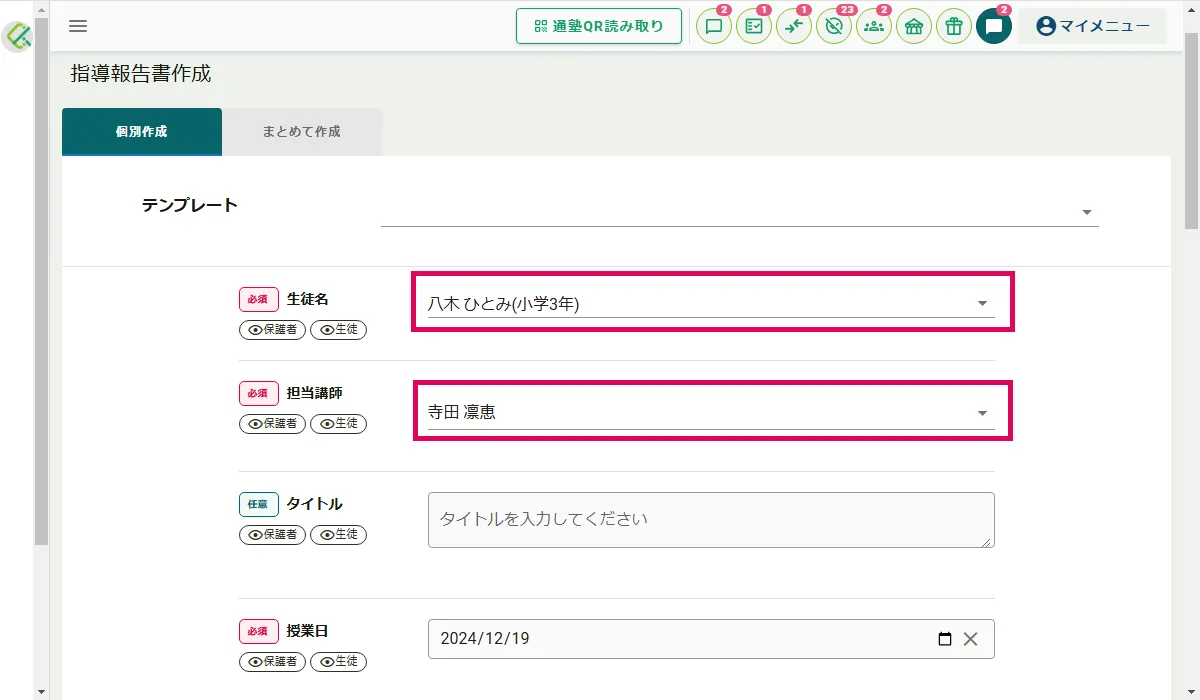1200x700 pixels.
Task: Click the 任意 badge beside タイトル
Action: [x=259, y=504]
